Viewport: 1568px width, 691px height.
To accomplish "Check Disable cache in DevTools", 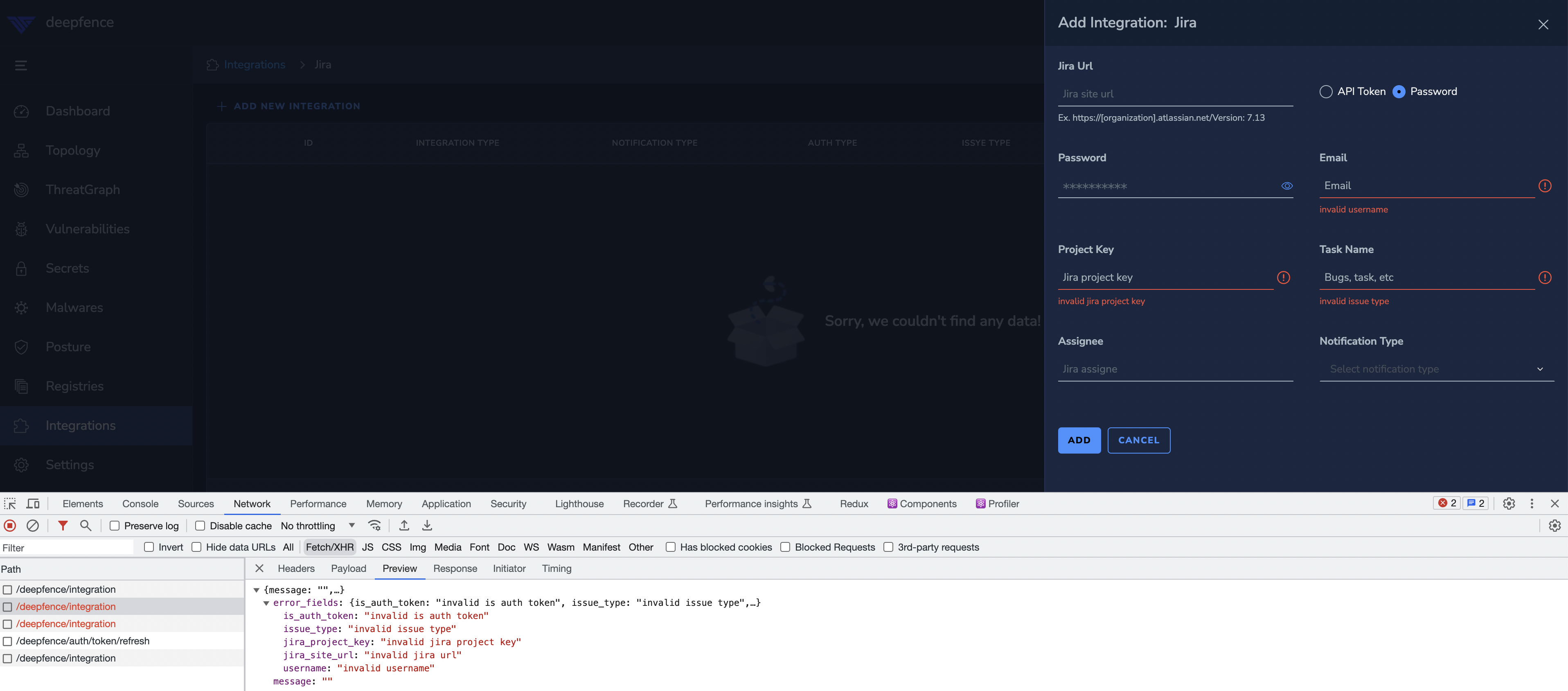I will coord(200,525).
